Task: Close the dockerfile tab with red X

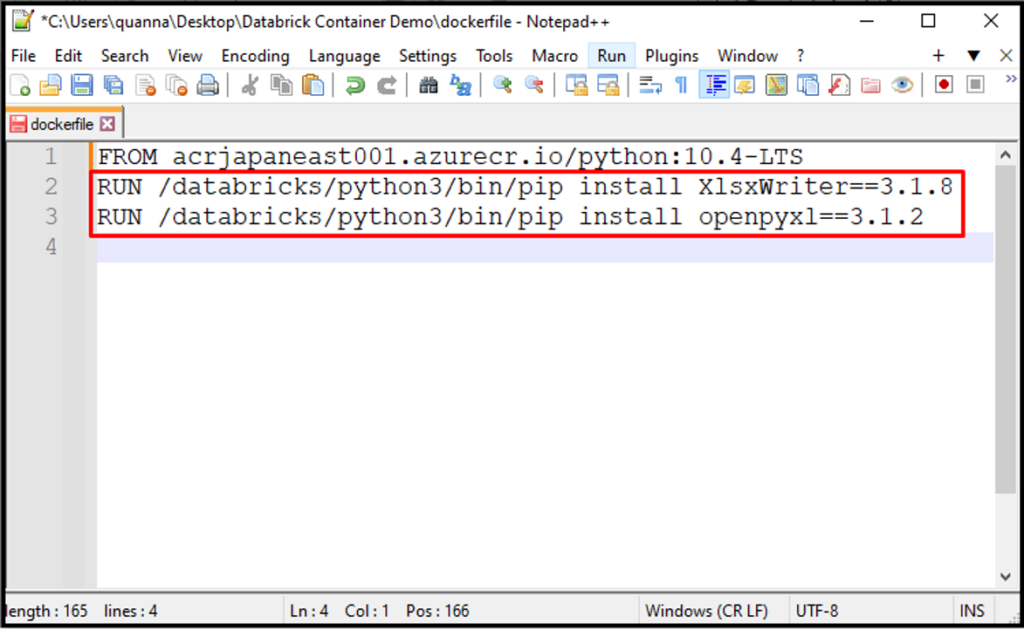Action: (x=107, y=124)
